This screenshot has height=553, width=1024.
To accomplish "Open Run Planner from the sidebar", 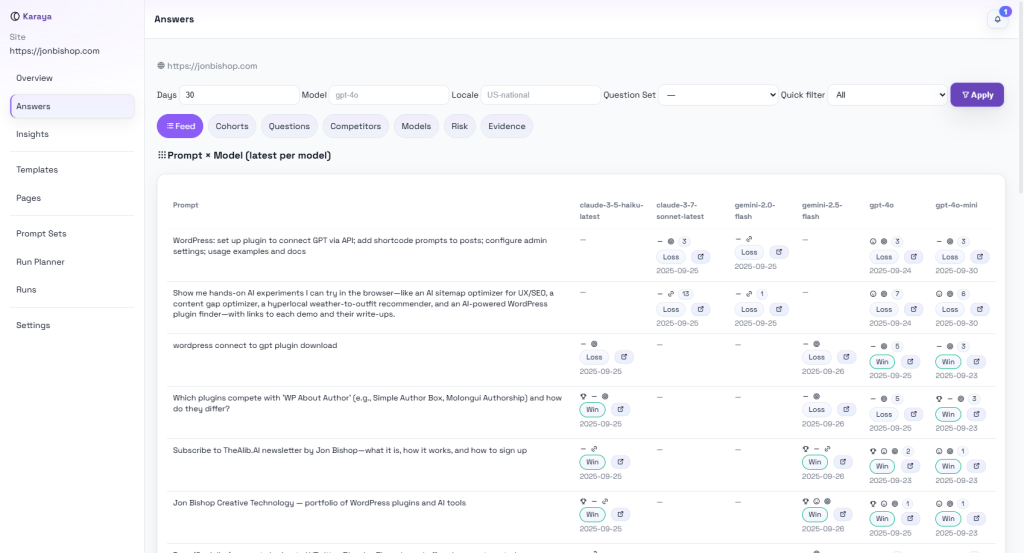I will [40, 262].
